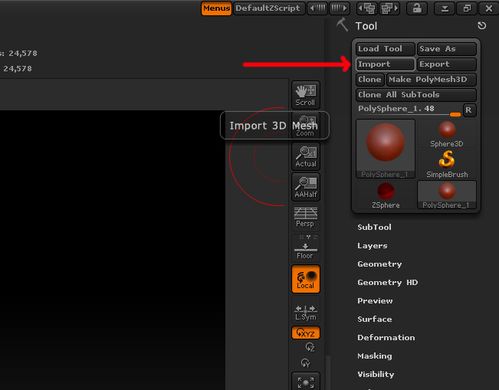Click the R restore configuration button
This screenshot has width=499, height=390.
(x=469, y=110)
